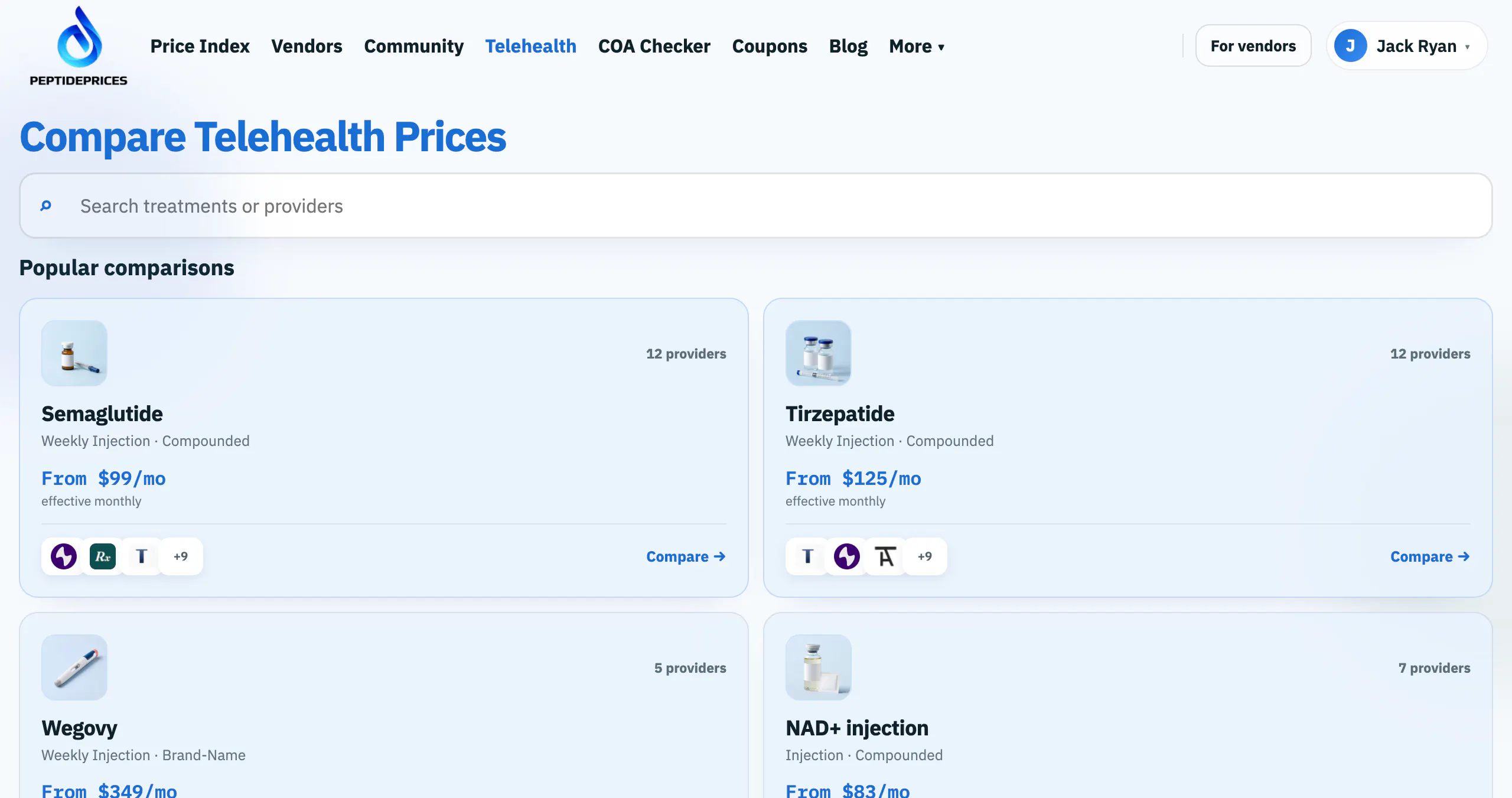
Task: Open the Blog page
Action: pos(848,46)
